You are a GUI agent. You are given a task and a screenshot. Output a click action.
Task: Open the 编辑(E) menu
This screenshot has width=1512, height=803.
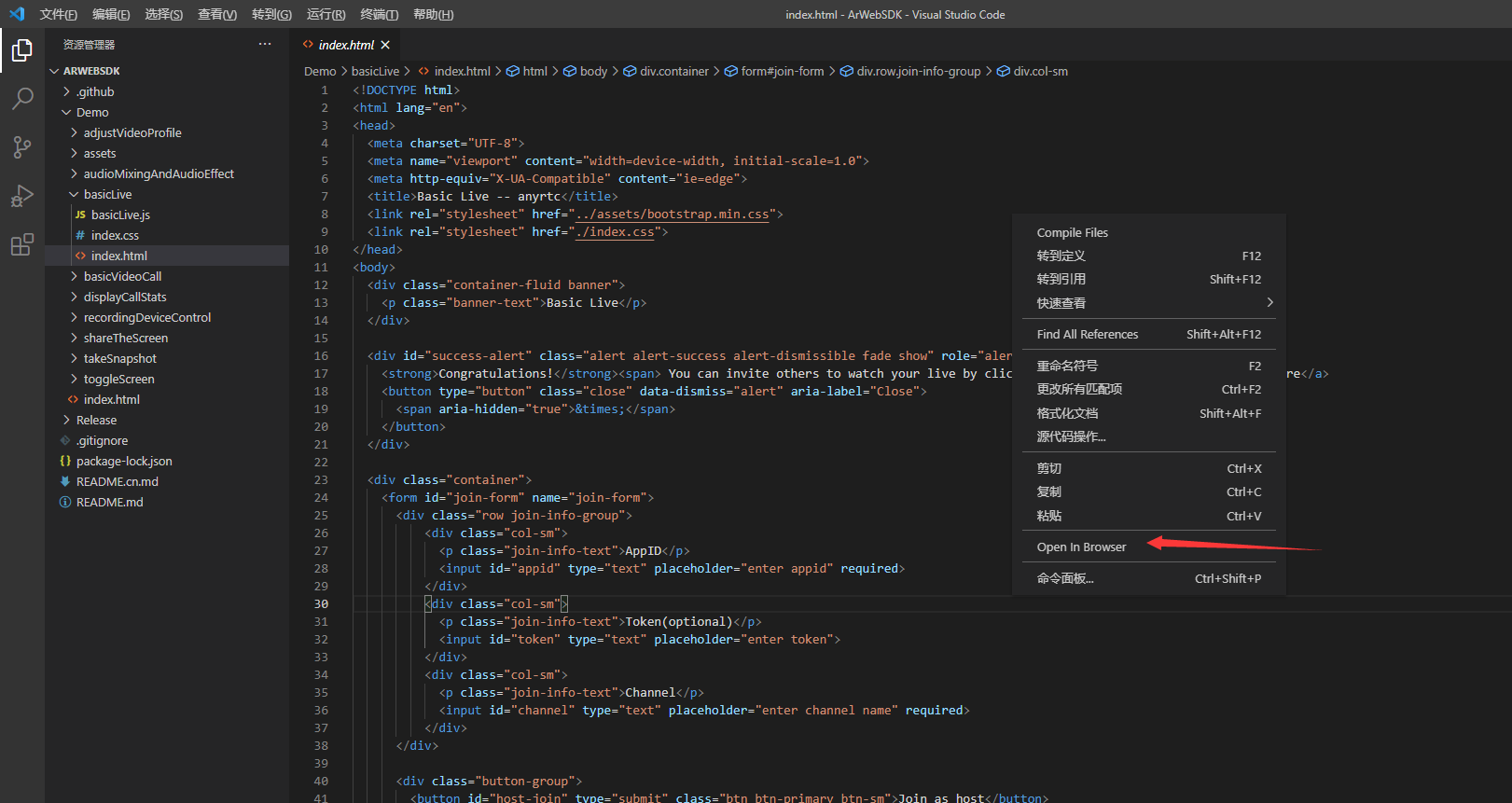click(111, 14)
